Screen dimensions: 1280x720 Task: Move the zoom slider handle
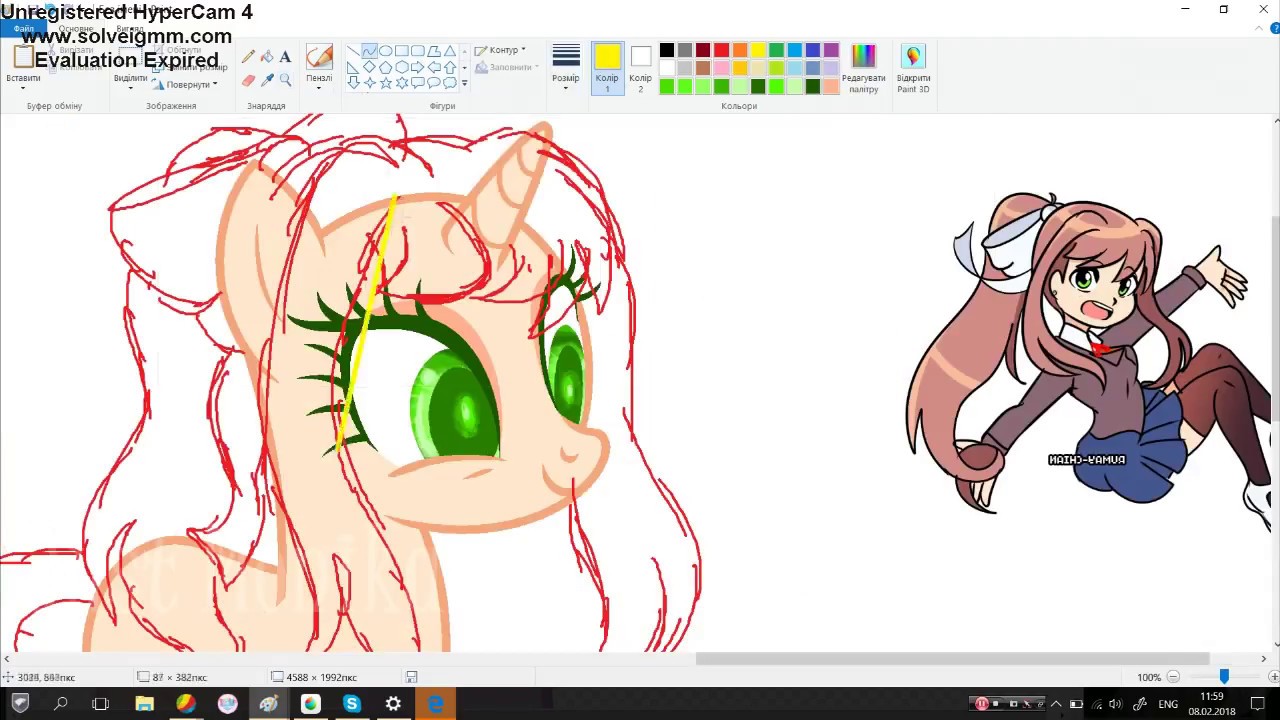point(1223,677)
